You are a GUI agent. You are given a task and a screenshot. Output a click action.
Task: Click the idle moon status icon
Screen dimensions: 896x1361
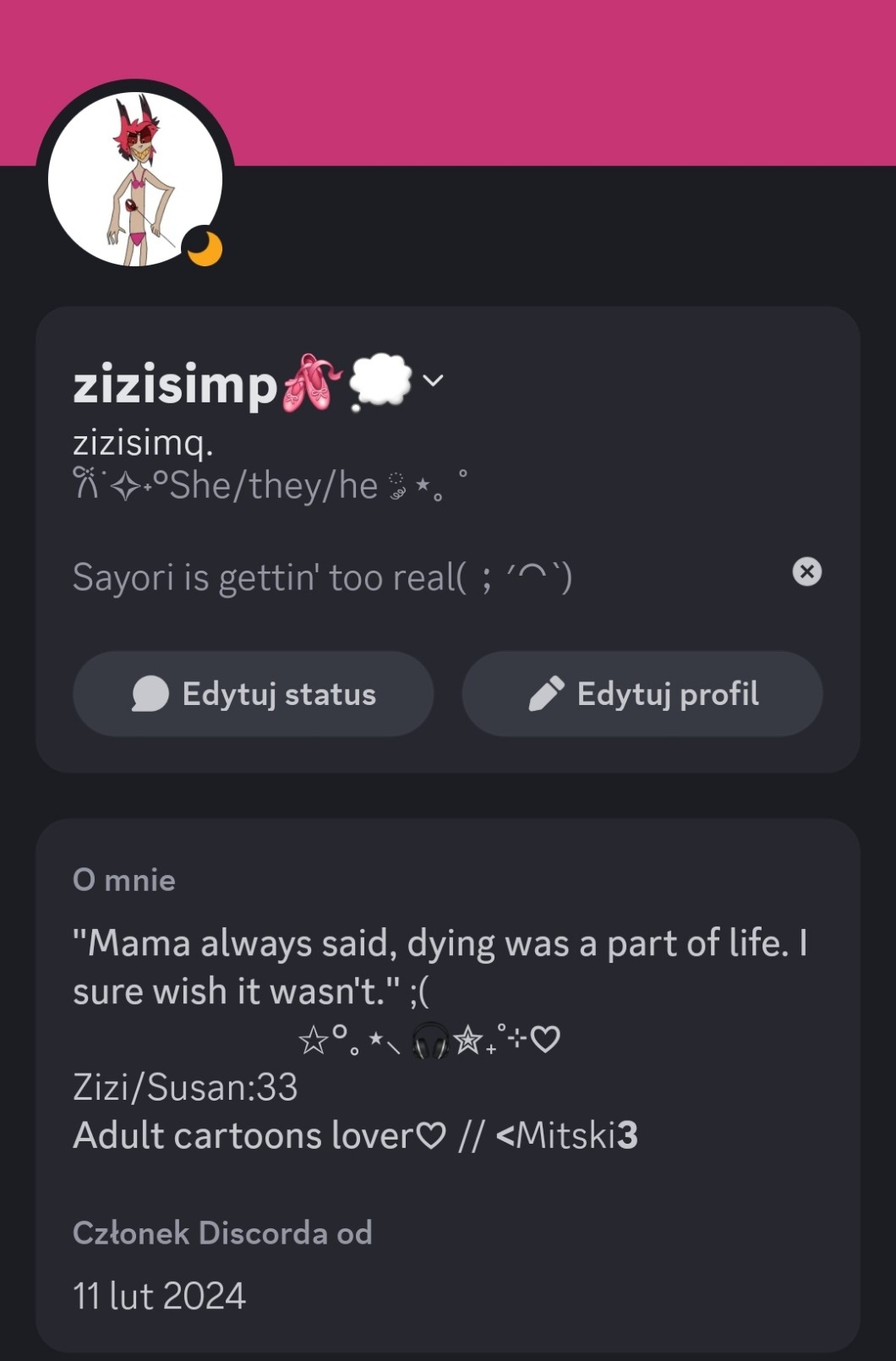[204, 248]
